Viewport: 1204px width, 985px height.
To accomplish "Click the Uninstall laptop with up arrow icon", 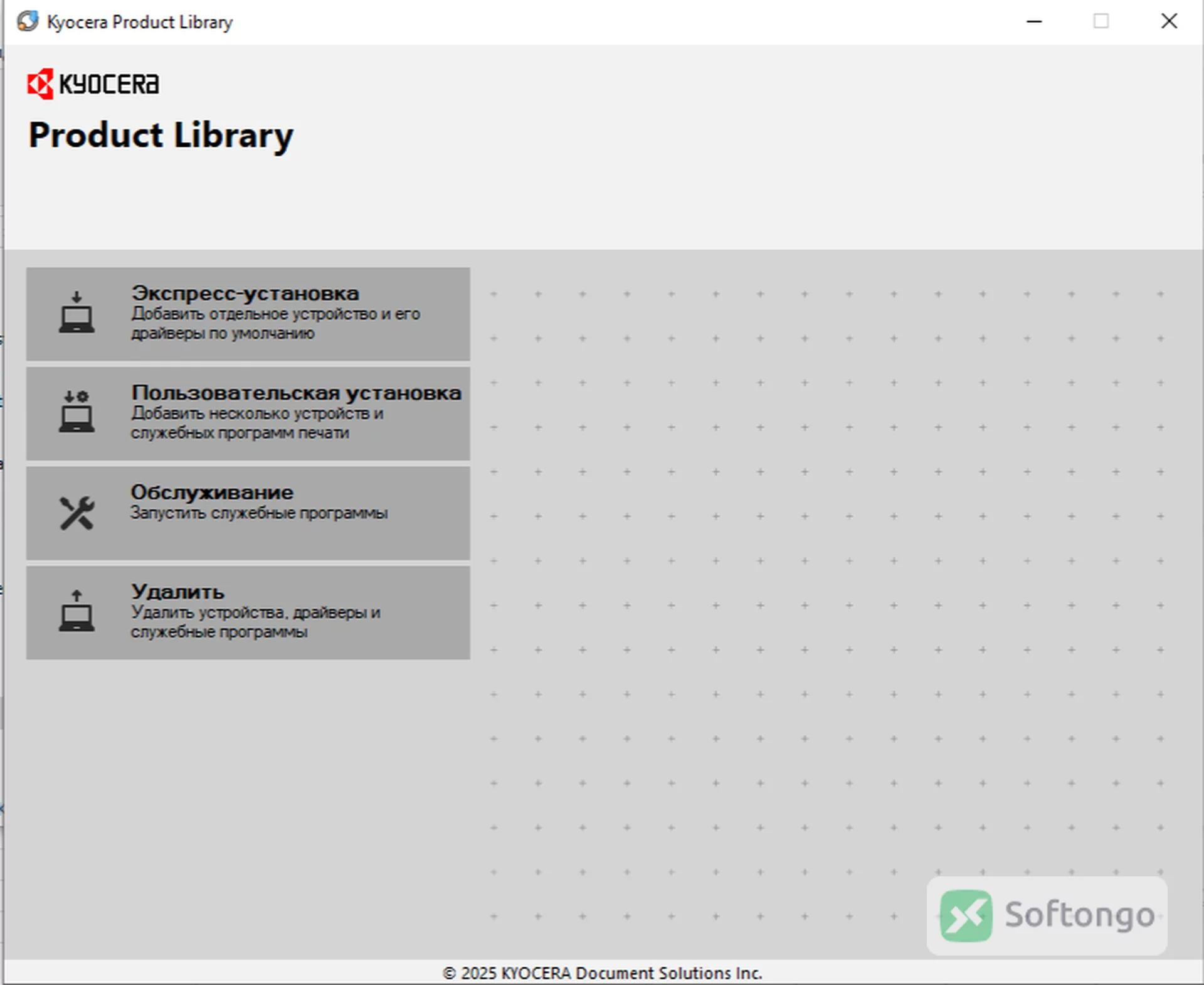I will 77,611.
